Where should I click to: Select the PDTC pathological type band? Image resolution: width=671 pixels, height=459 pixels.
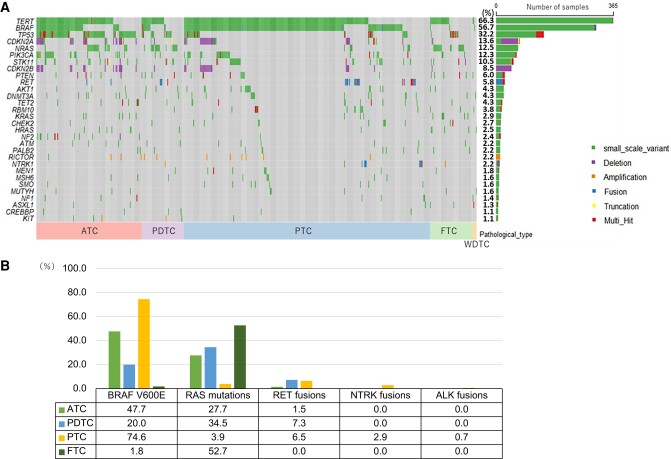tap(163, 231)
